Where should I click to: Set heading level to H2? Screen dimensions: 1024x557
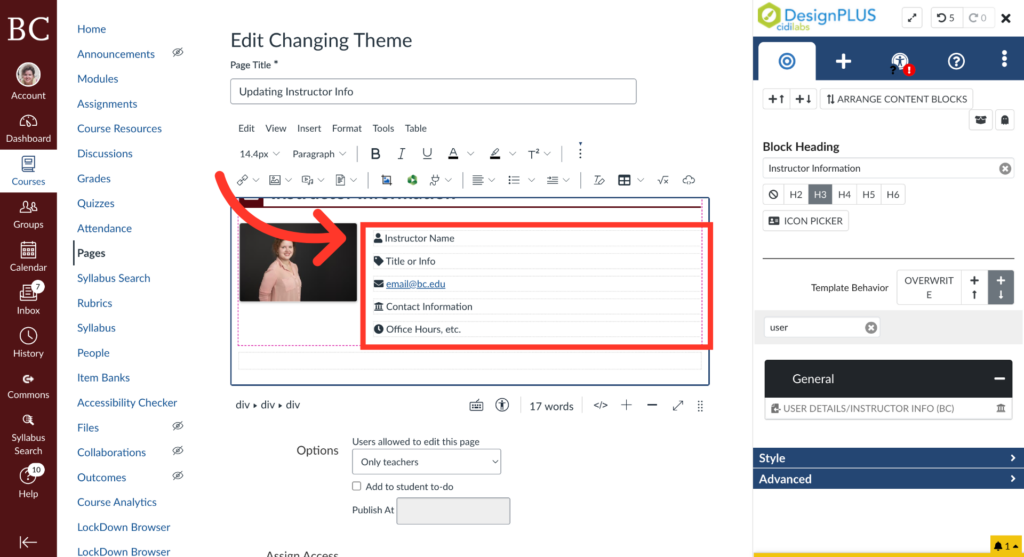pos(795,195)
